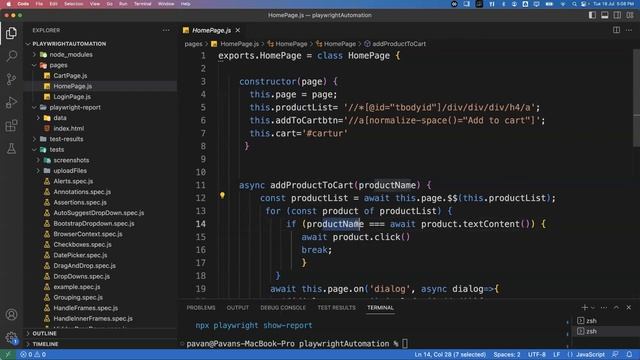Open terminal launch profile dropdown arrow
This screenshot has height=360, width=640.
click(x=593, y=308)
